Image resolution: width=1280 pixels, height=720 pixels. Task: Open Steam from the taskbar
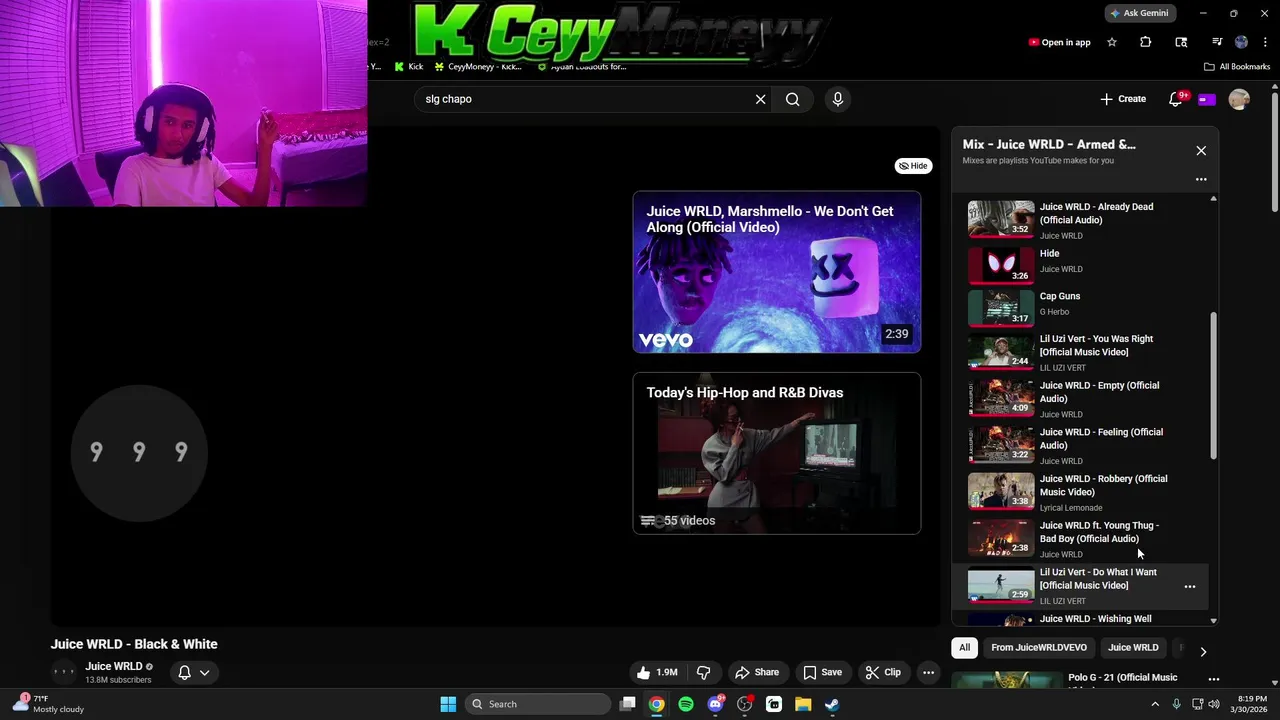[832, 704]
